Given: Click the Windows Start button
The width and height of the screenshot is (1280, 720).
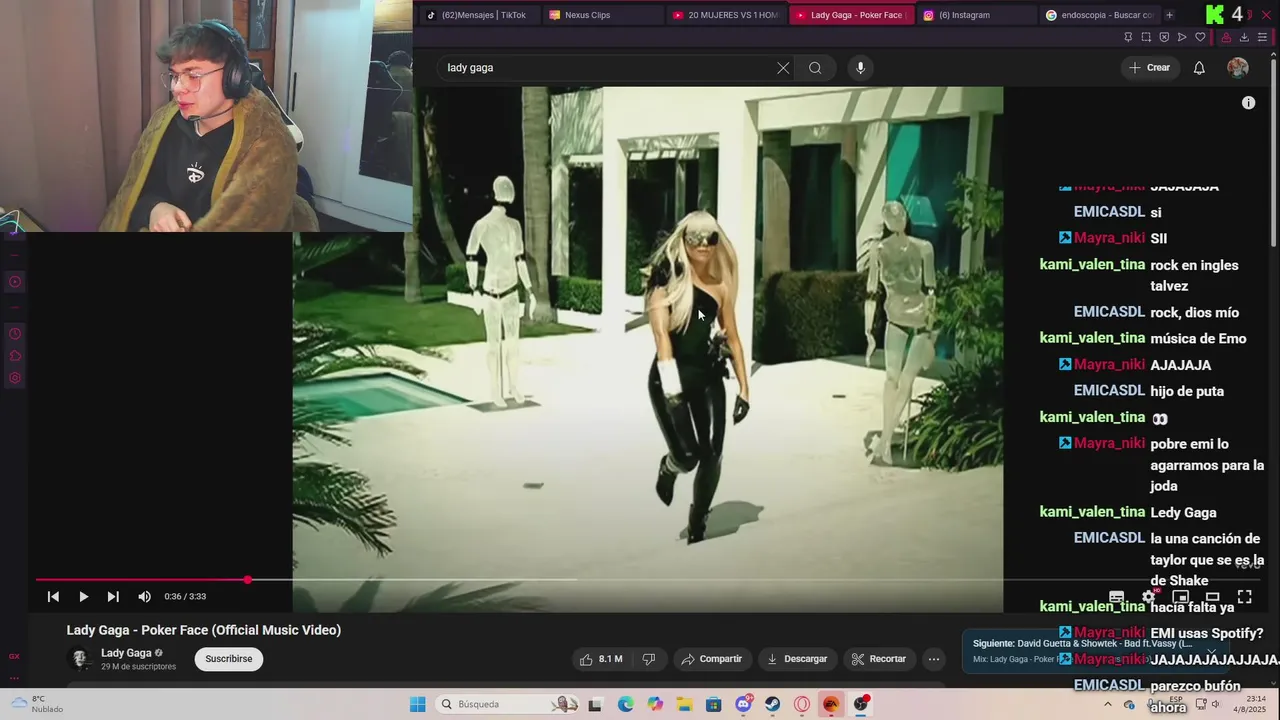Looking at the screenshot, I should point(417,704).
